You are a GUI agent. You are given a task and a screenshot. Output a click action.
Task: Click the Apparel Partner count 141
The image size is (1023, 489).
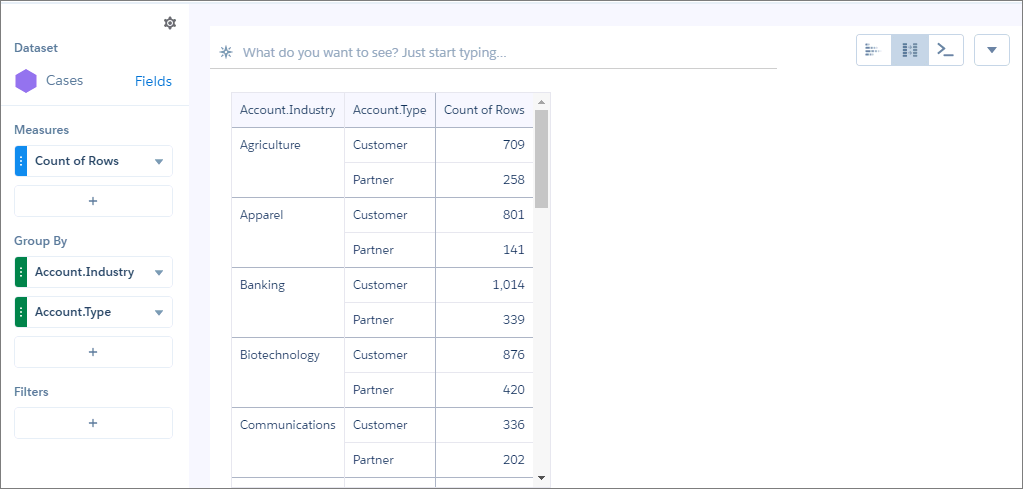coord(484,250)
